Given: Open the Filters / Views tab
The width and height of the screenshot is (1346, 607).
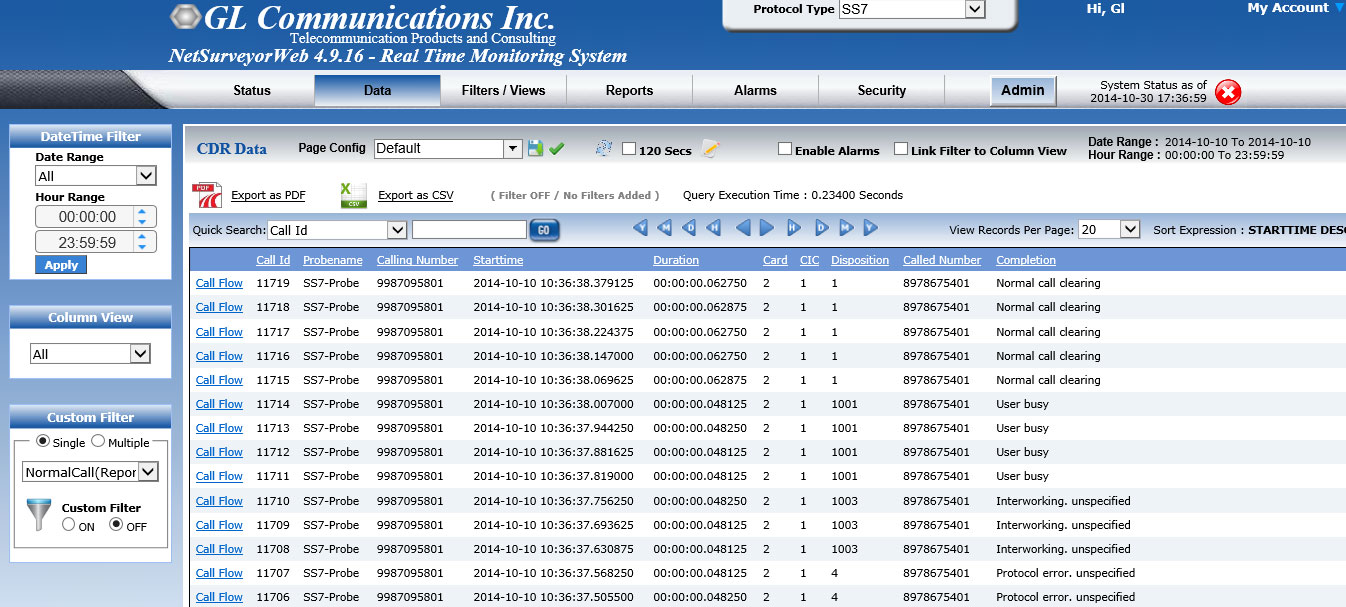Looking at the screenshot, I should 503,90.
